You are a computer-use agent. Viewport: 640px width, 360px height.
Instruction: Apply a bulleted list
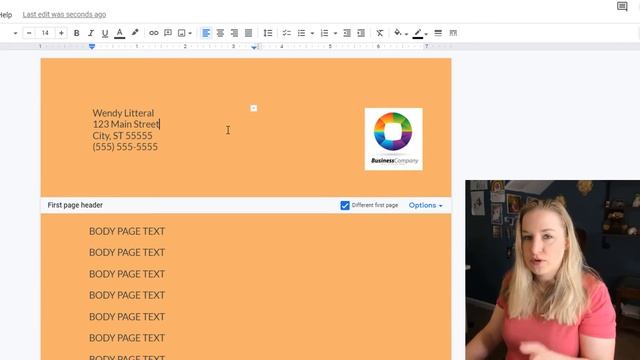point(301,33)
